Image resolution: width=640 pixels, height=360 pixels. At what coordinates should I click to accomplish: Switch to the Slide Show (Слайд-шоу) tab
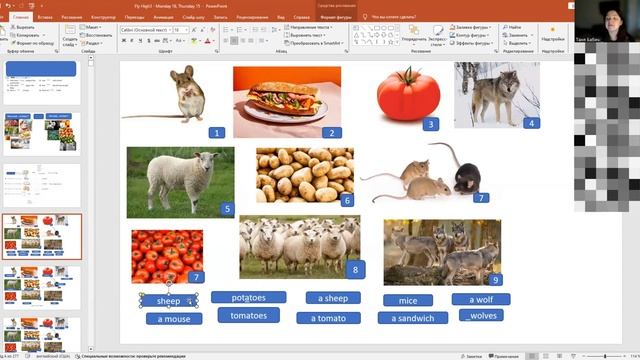pos(193,17)
